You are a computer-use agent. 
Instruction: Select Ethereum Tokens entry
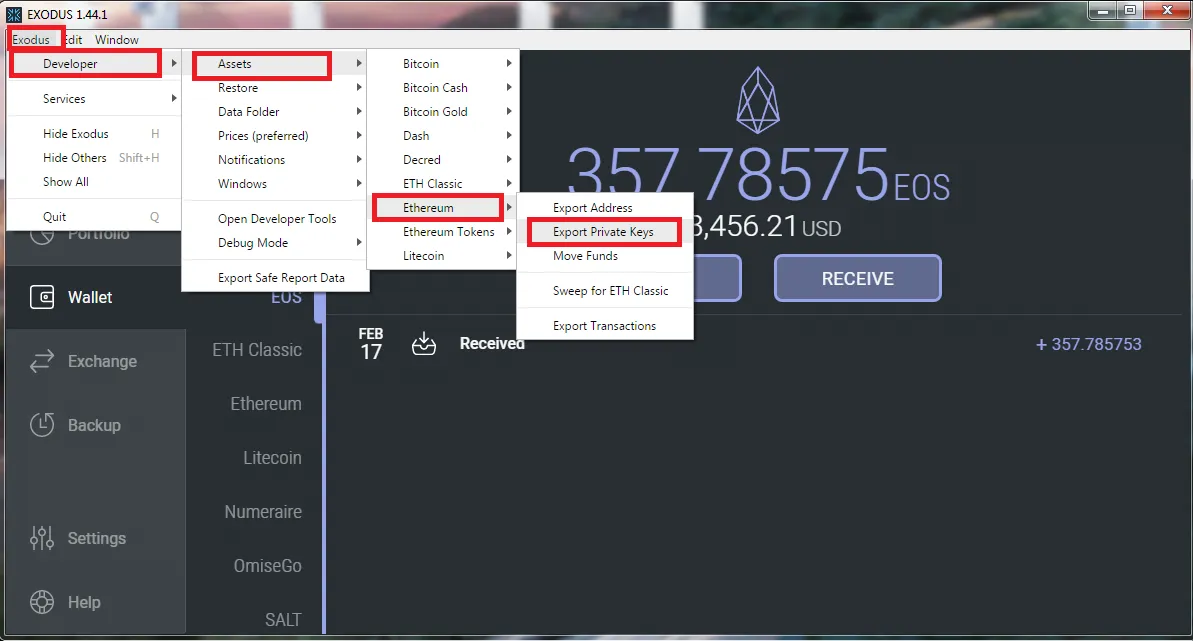click(443, 232)
